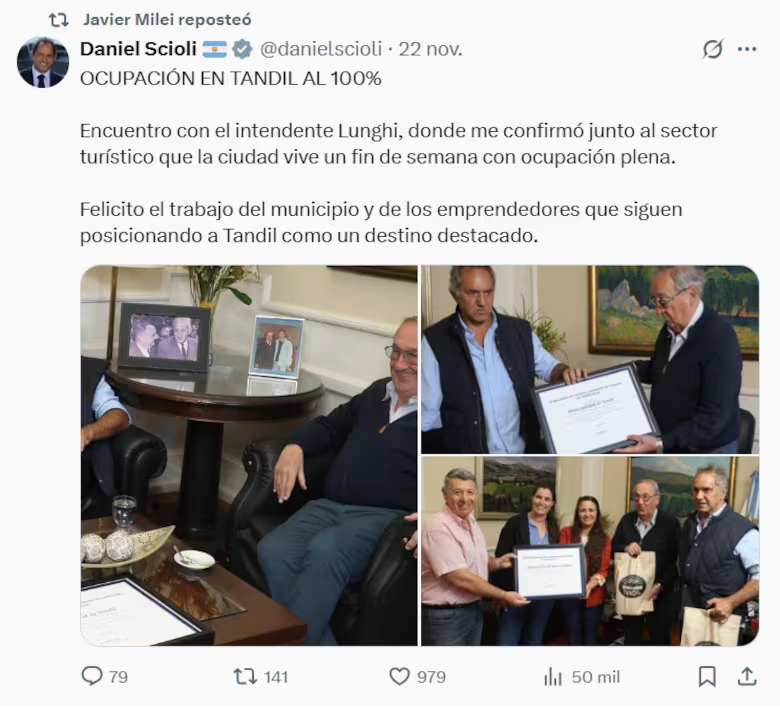
Task: Open the top-right photo with framed certificate
Action: (590, 362)
